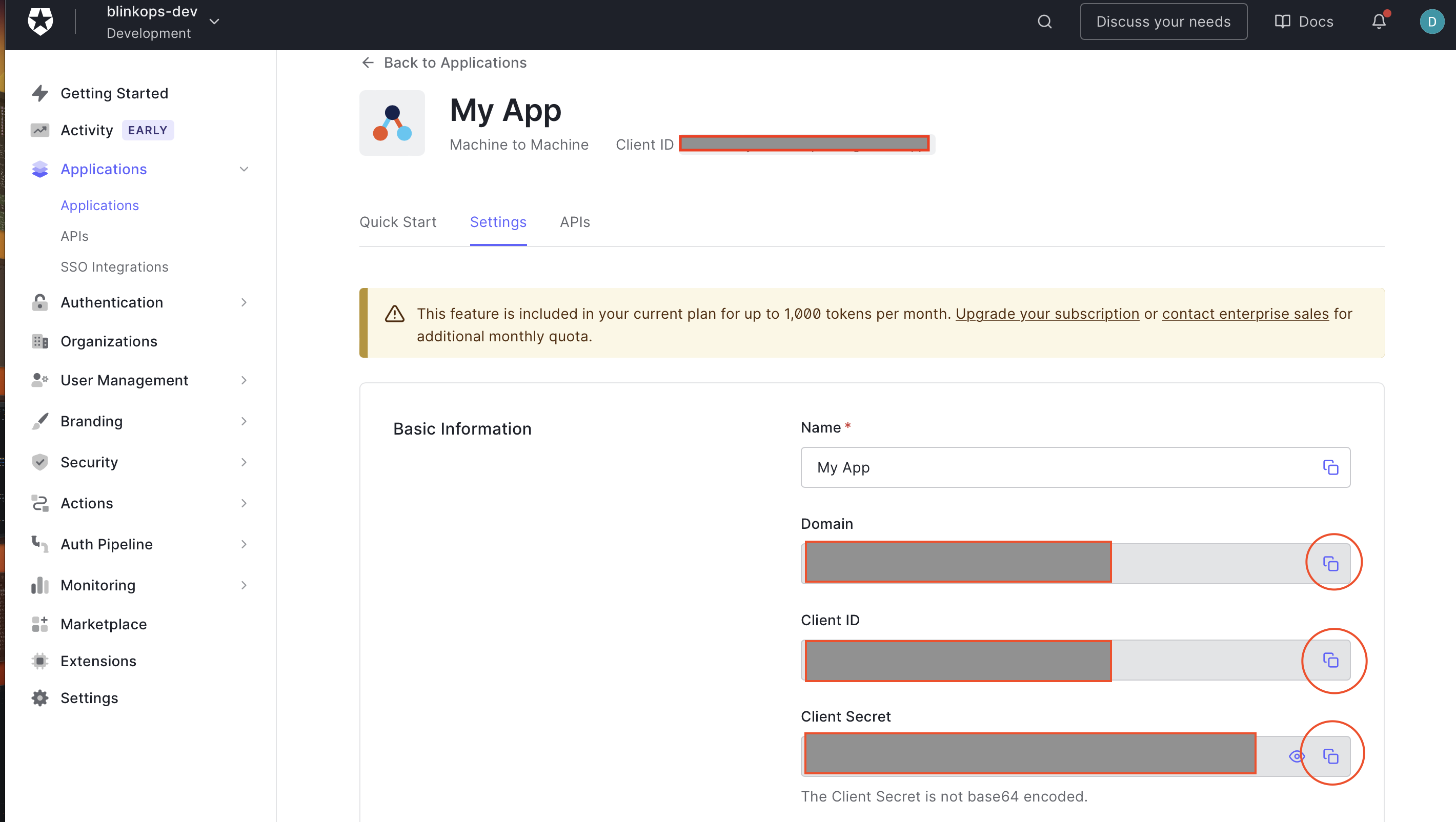
Task: Open the notifications bell
Action: (x=1378, y=21)
